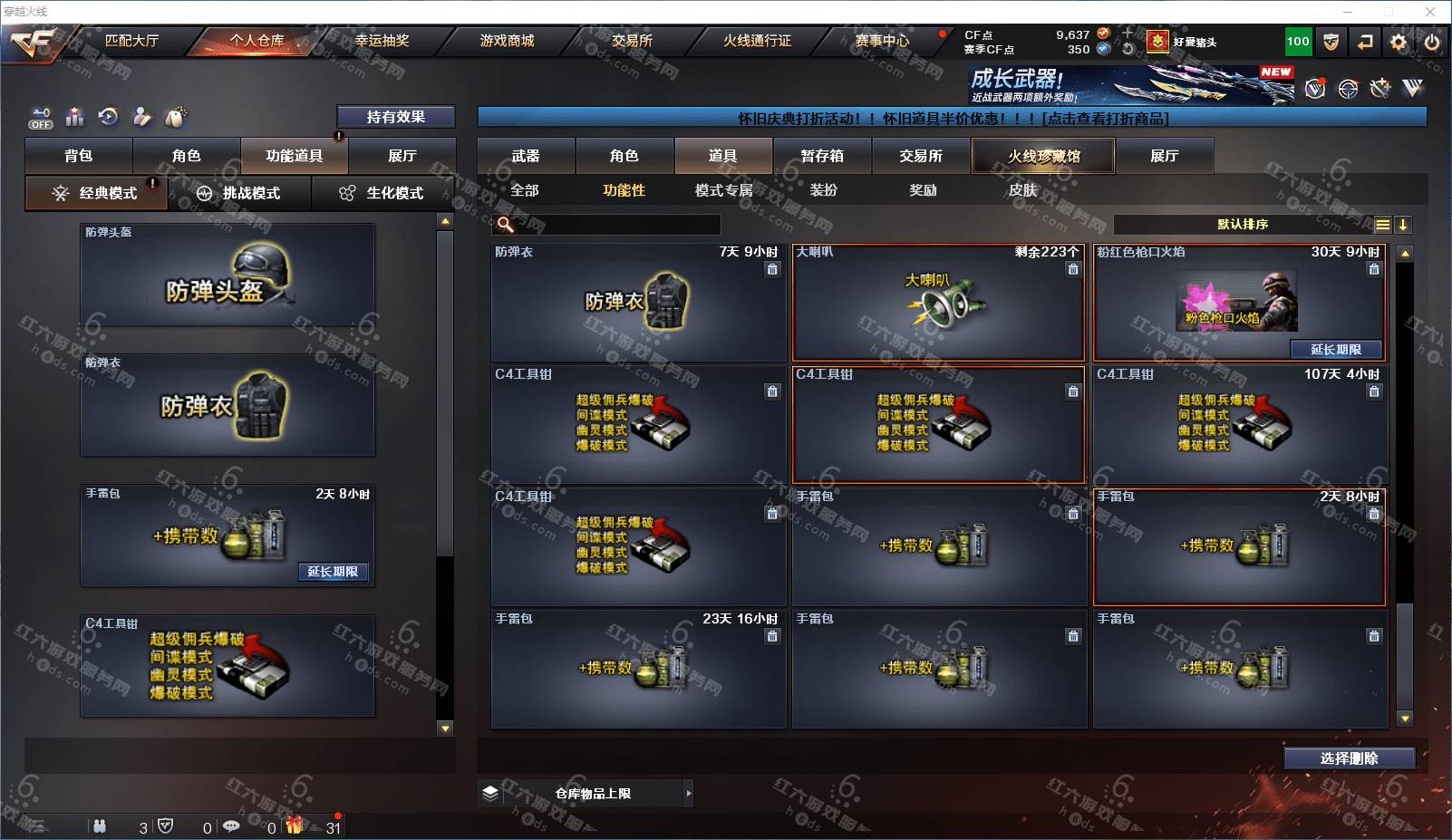The image size is (1452, 840).
Task: Click the refresh icon beside 赛季CF点
Action: pyautogui.click(x=1128, y=49)
